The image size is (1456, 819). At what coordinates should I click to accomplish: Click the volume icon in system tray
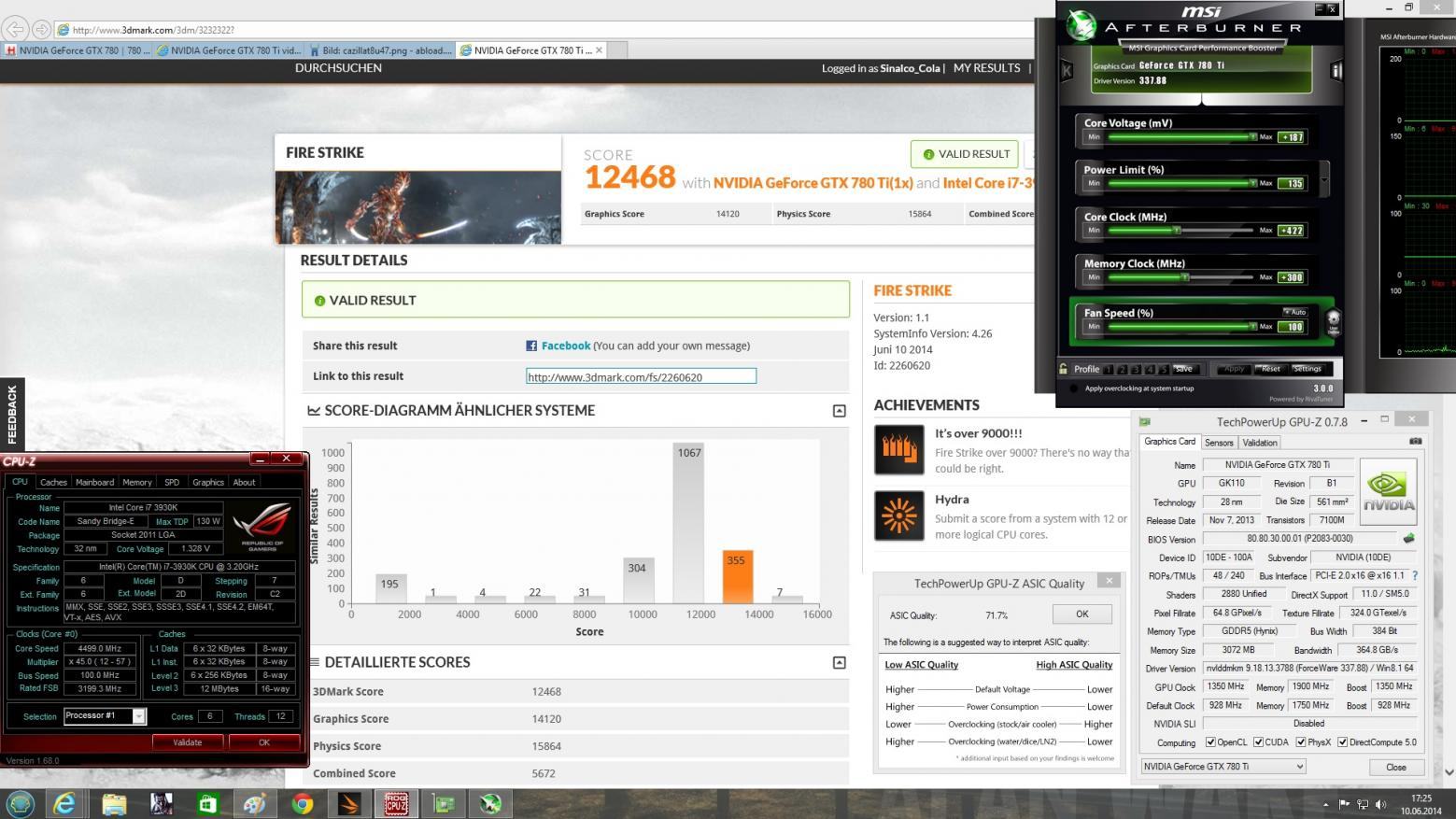click(x=1381, y=804)
